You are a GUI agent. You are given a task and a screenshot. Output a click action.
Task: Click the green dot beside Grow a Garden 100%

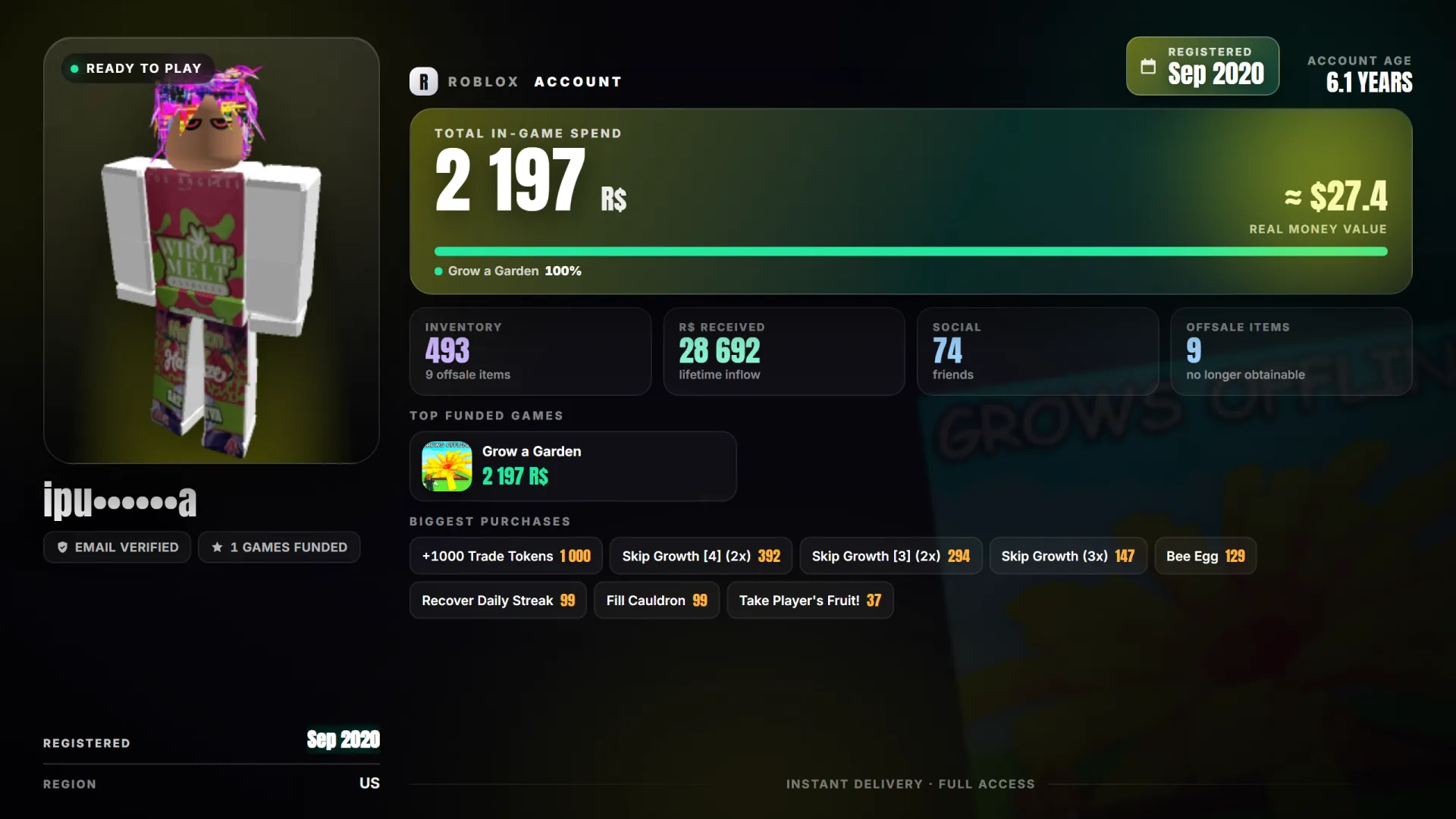pos(438,271)
